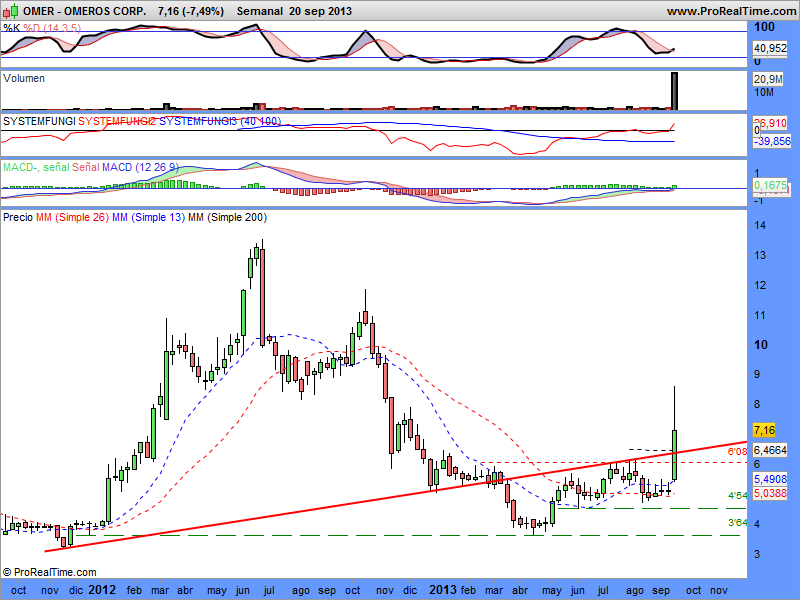The height and width of the screenshot is (600, 800).
Task: Click the © ProRealTime.com copyright text
Action: pos(49,572)
